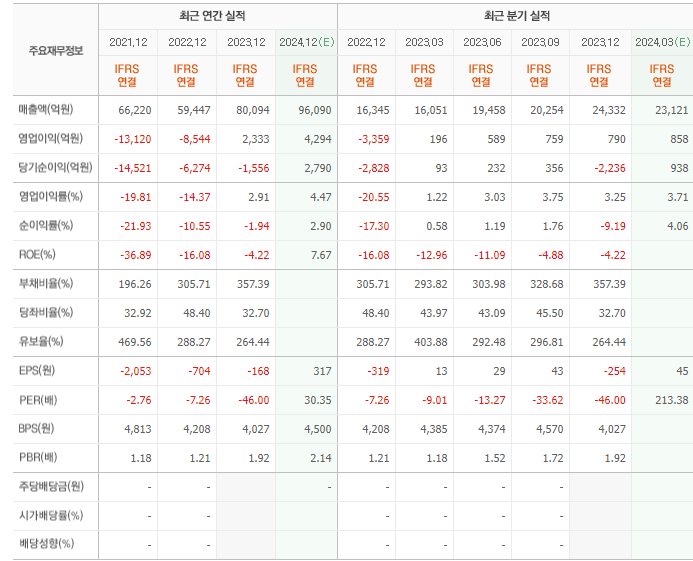
Task: Click the -8,544 operating profit value
Action: 194,139
